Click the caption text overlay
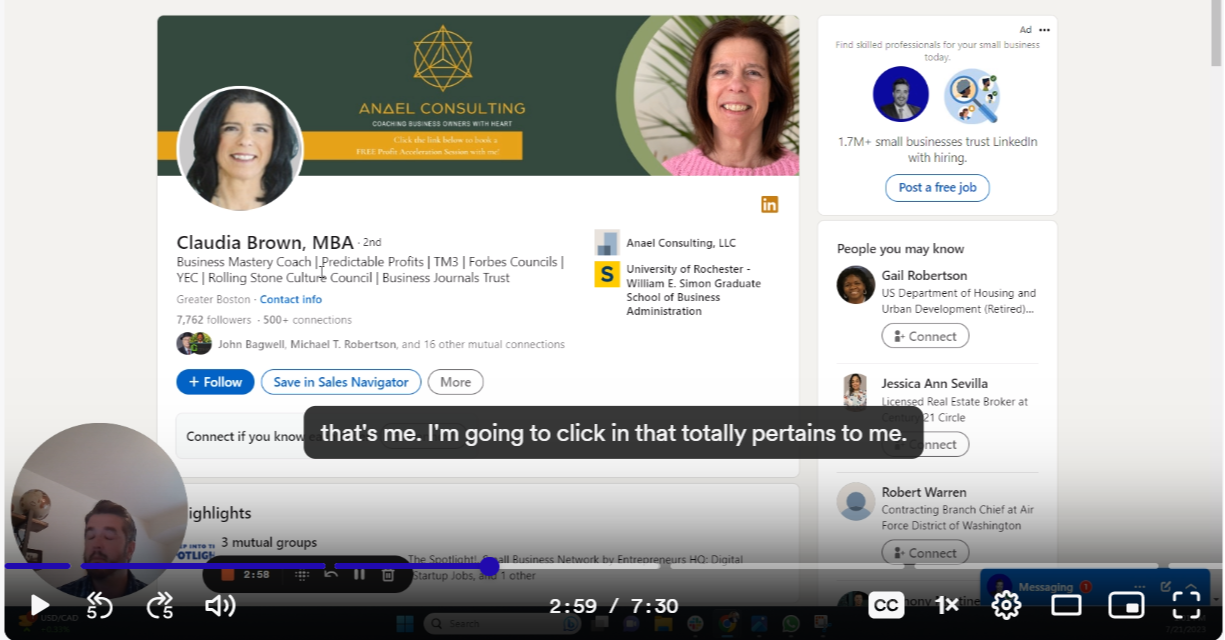 point(613,433)
